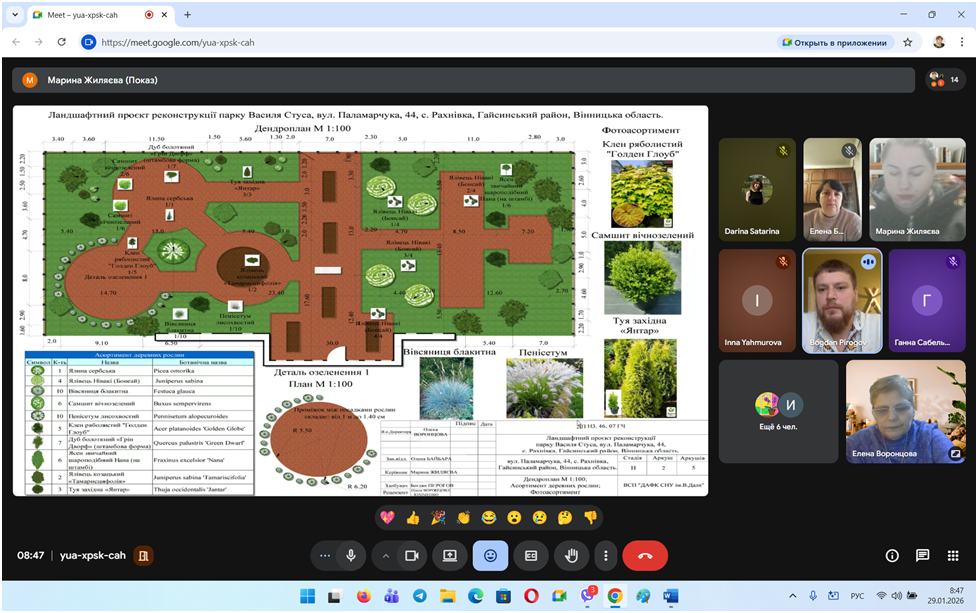978x613 pixels.
Task: Toggle the camera on or off
Action: pyautogui.click(x=411, y=555)
